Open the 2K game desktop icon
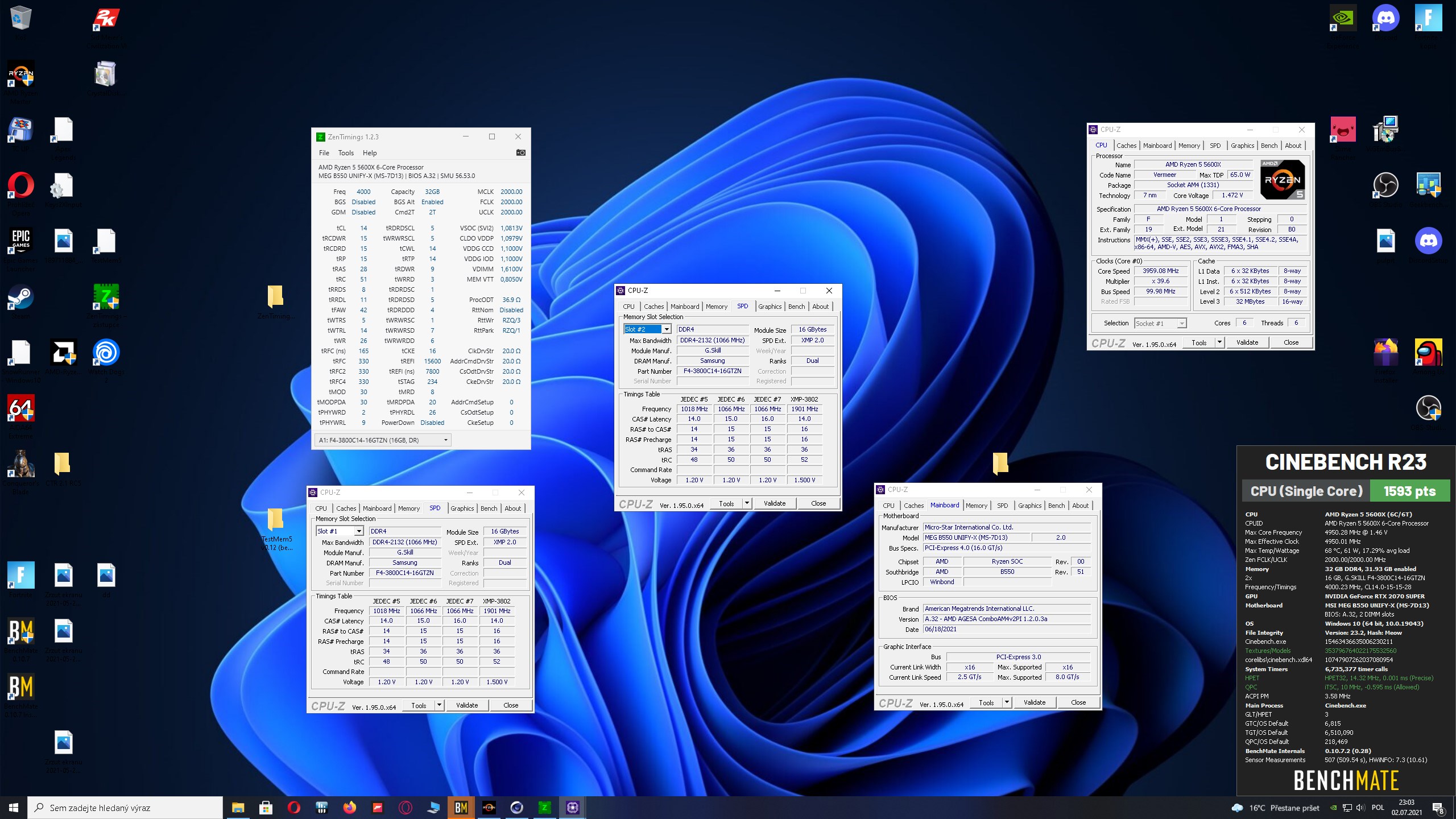 (x=106, y=18)
